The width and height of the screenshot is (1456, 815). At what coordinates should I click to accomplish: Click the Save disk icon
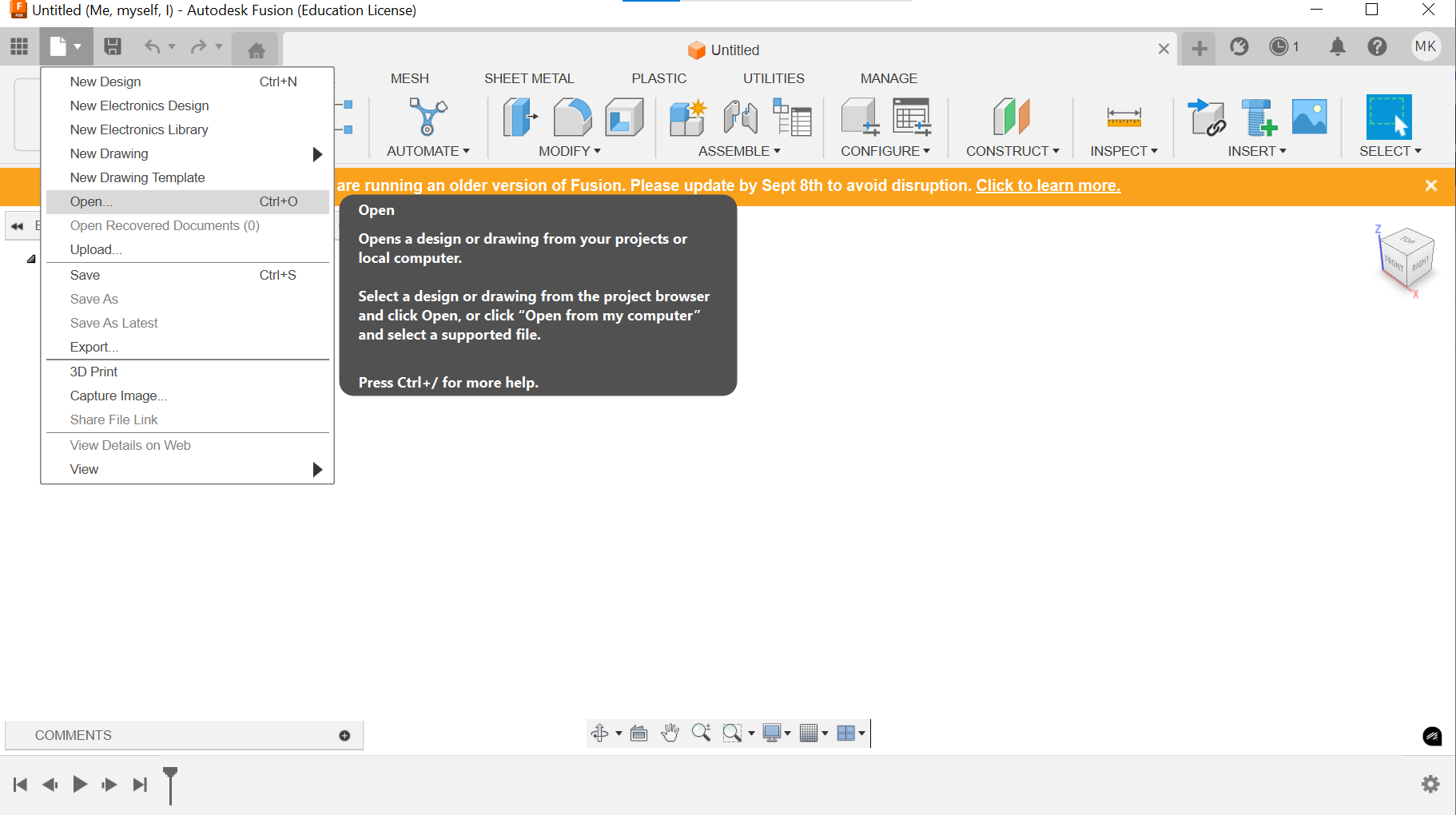click(x=113, y=46)
